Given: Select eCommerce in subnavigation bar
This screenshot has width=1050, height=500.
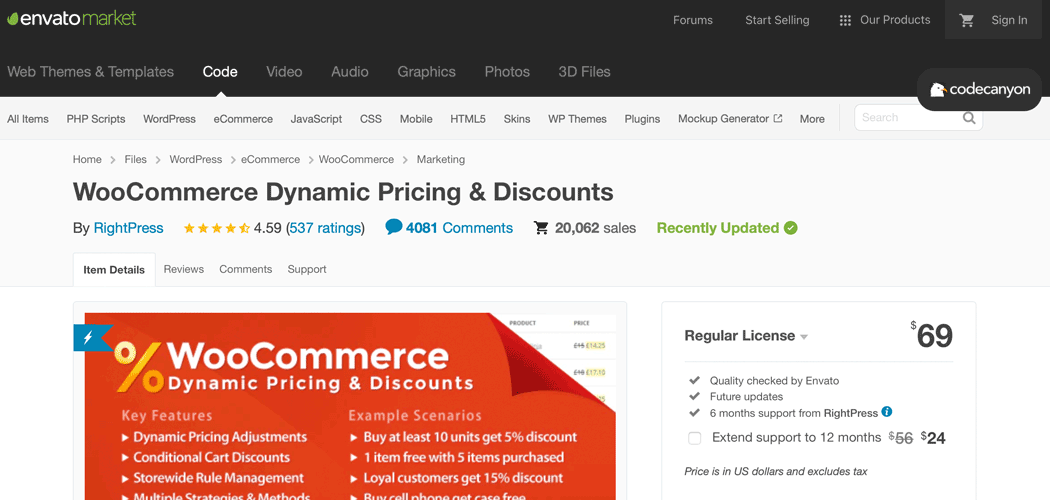Looking at the screenshot, I should [x=243, y=119].
